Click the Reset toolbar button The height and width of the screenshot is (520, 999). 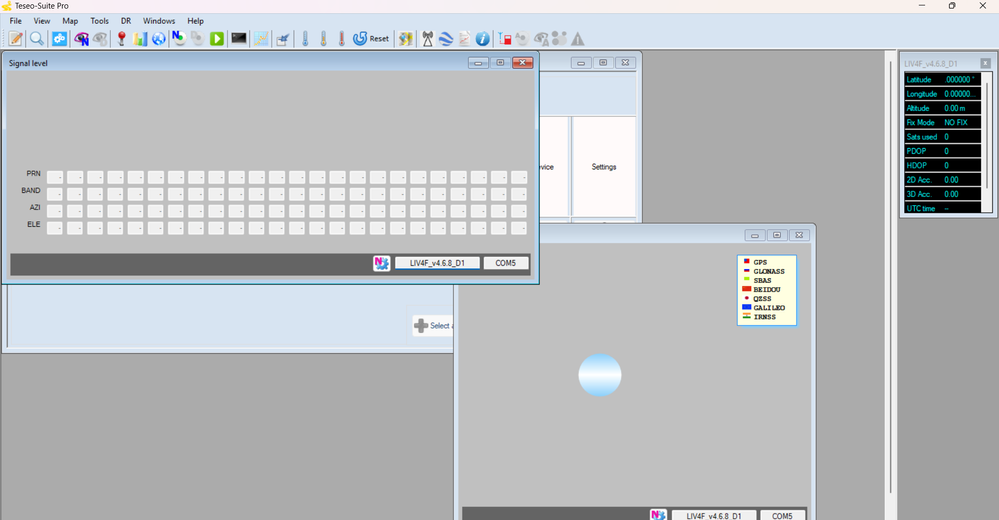(x=371, y=39)
